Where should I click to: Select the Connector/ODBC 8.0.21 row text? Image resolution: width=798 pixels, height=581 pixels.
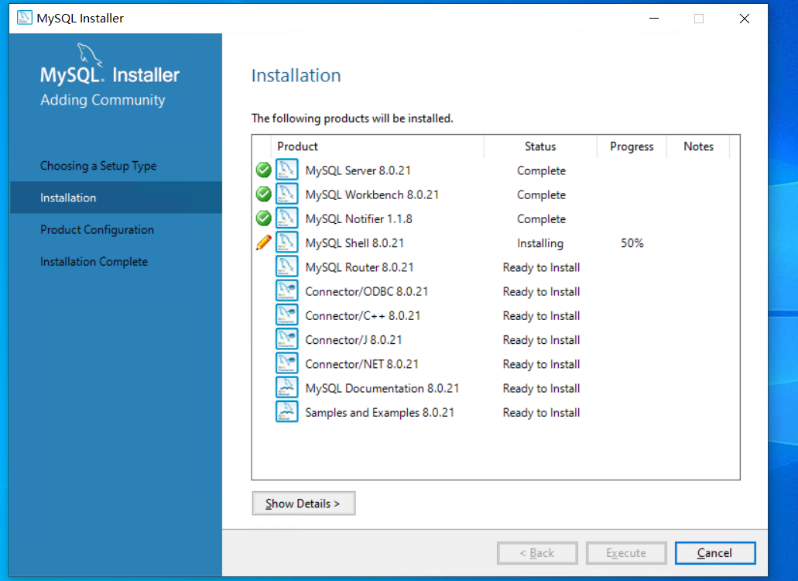pyautogui.click(x=366, y=292)
